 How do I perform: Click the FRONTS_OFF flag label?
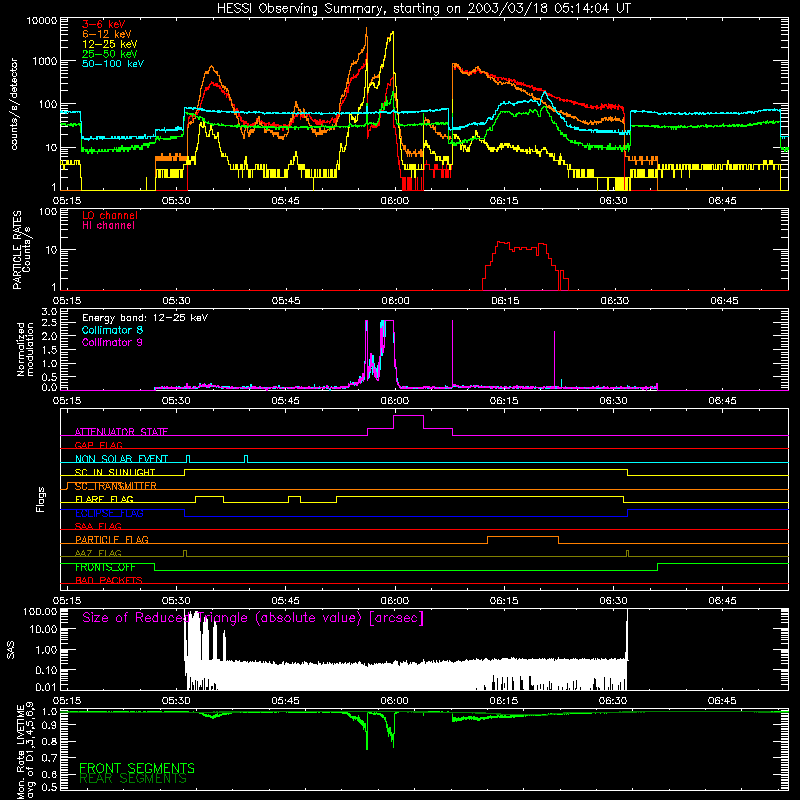pos(105,567)
